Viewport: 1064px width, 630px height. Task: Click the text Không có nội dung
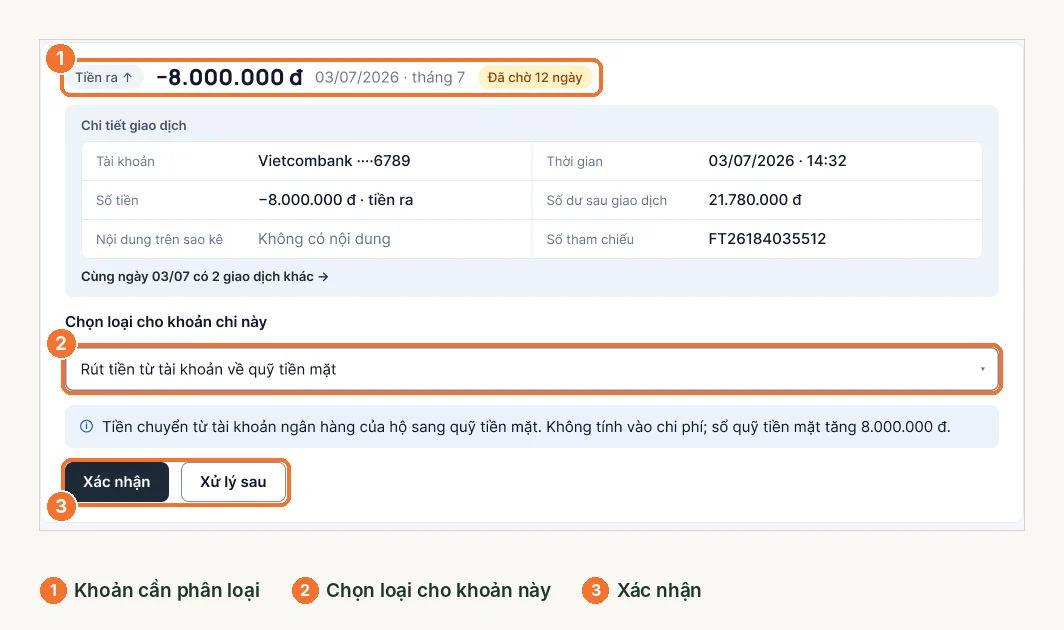point(324,239)
